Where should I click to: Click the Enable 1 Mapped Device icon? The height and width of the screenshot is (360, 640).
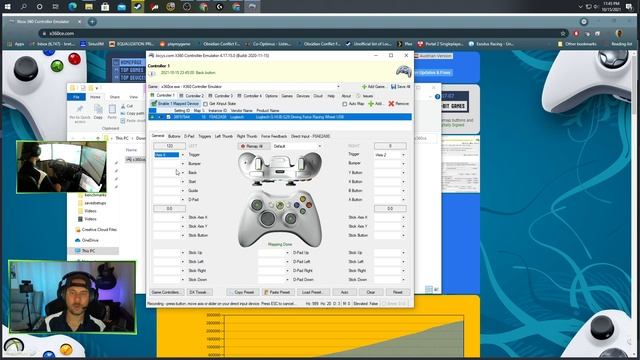click(154, 104)
